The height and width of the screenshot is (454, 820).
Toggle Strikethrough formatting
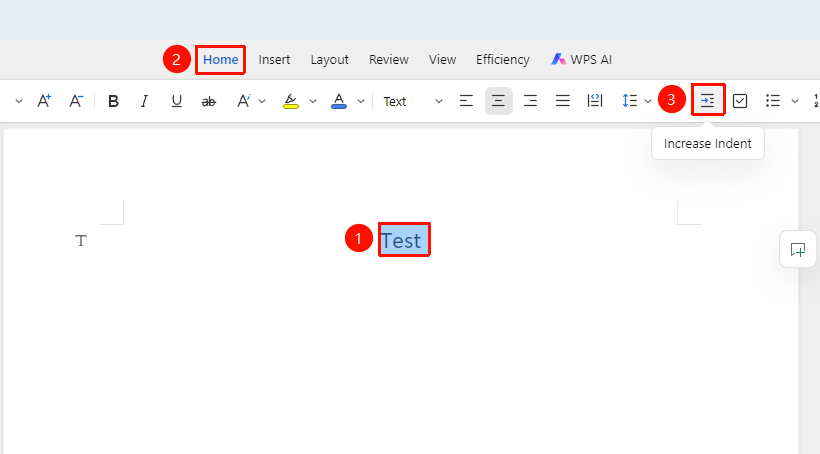tap(209, 101)
